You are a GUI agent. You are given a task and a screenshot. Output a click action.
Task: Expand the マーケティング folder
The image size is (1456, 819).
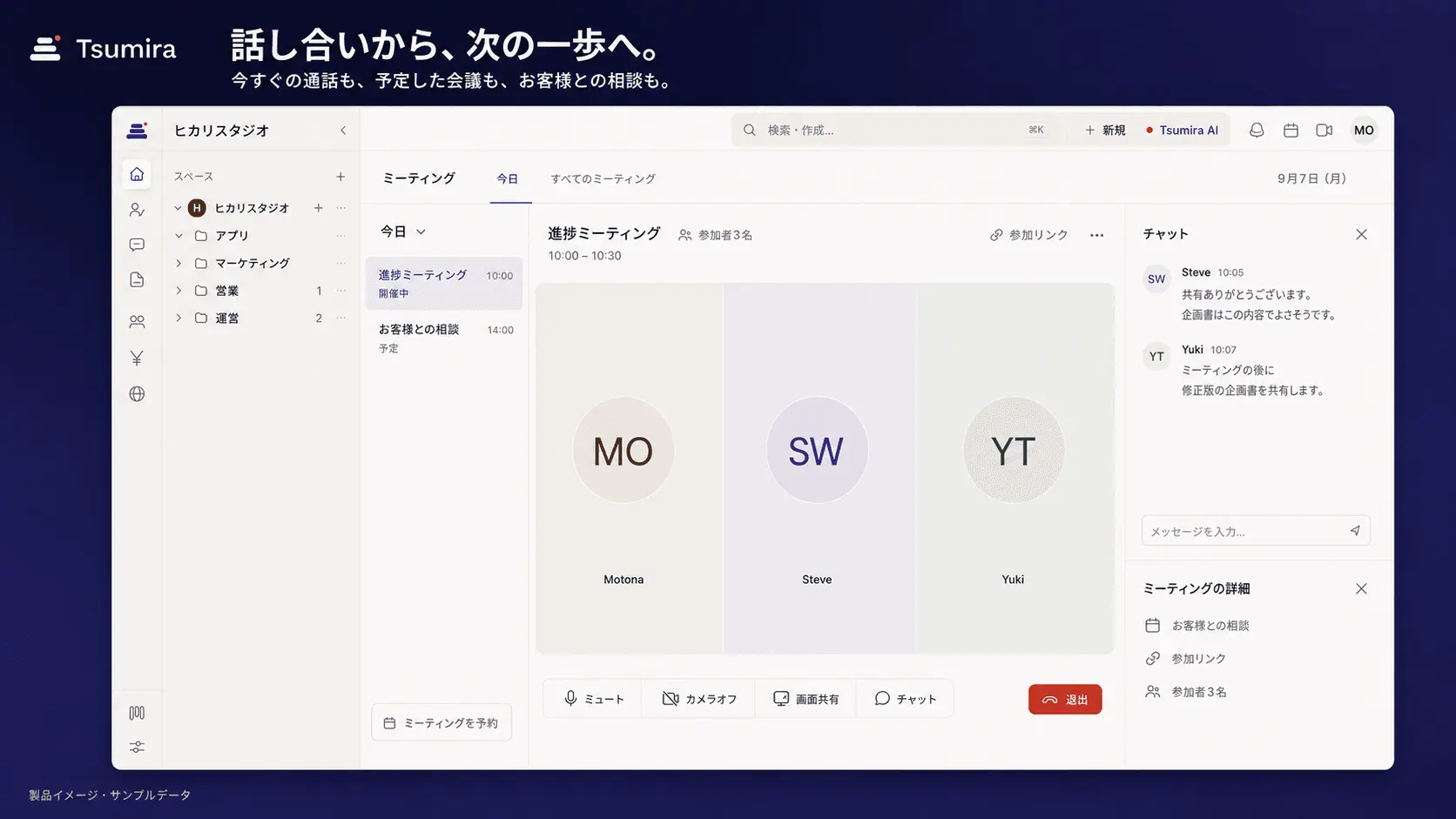point(179,263)
